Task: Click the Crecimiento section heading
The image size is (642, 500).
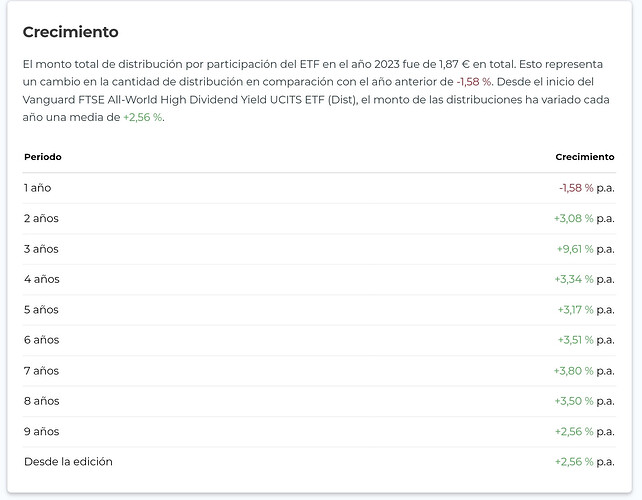Action: (70, 33)
